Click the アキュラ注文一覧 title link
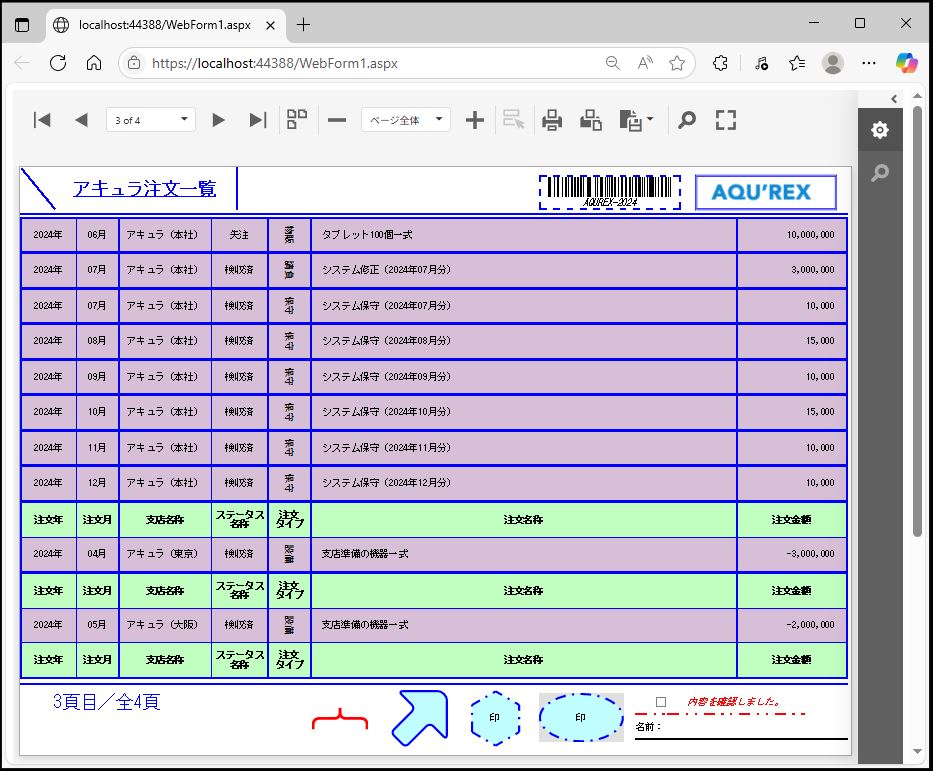Screen dimensions: 933x771 tap(144, 189)
